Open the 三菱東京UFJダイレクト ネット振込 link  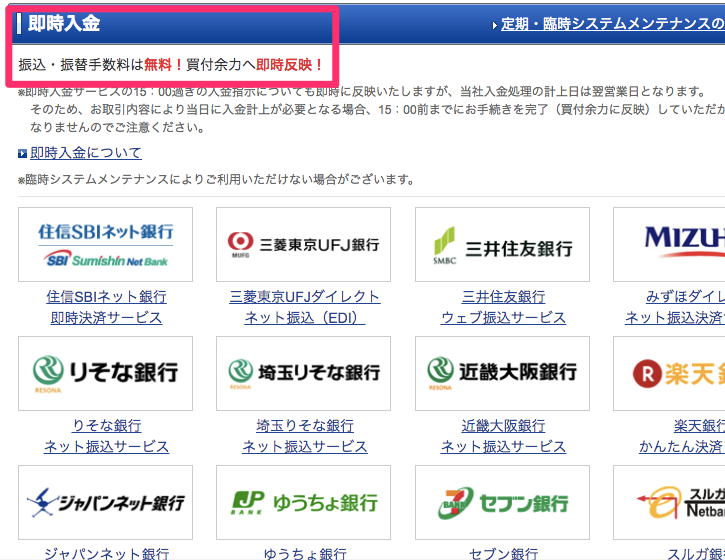pyautogui.click(x=305, y=307)
